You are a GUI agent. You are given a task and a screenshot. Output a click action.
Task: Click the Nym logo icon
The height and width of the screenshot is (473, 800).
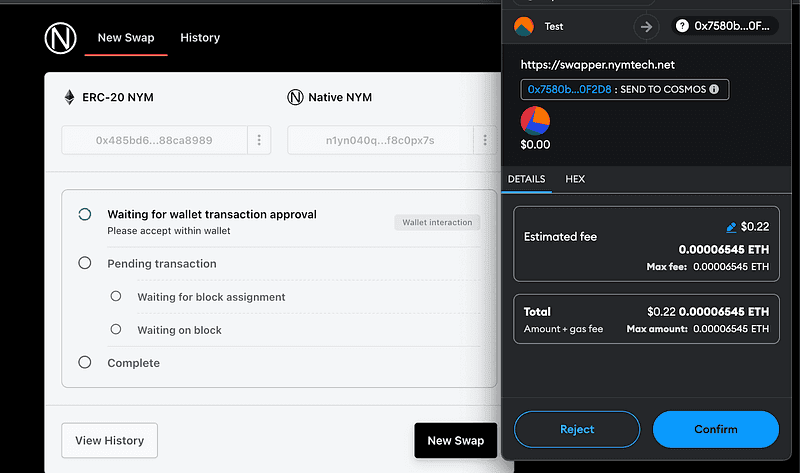click(x=60, y=38)
